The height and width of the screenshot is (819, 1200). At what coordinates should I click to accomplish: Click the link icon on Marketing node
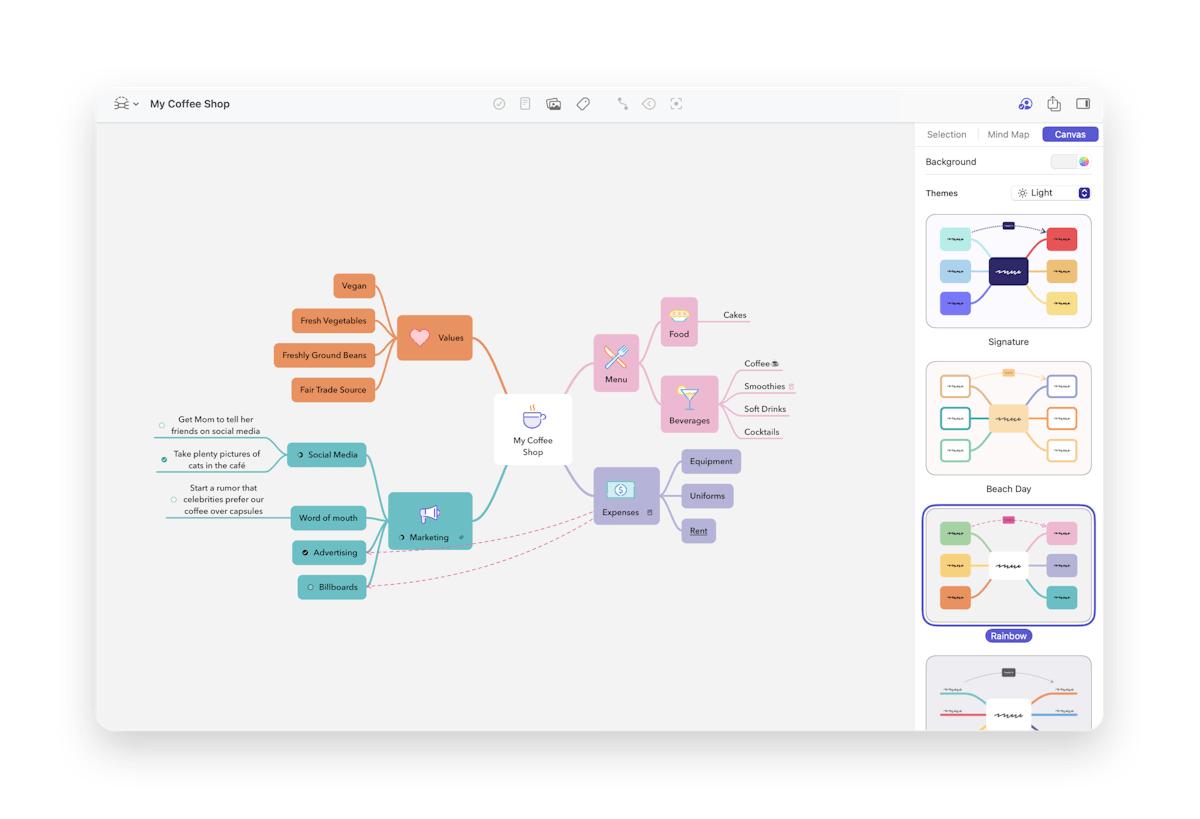pos(461,538)
